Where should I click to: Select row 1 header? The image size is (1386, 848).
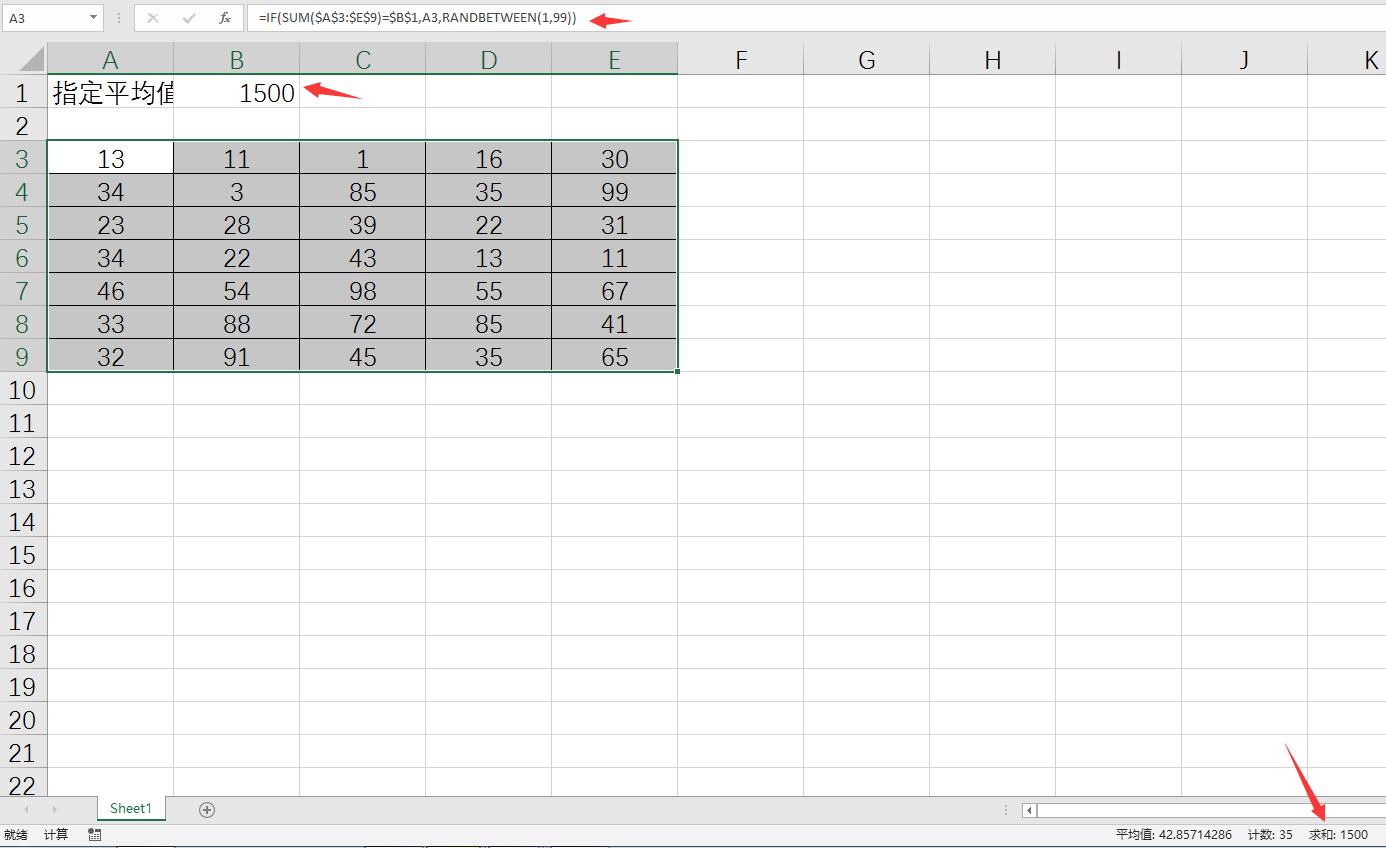click(x=23, y=92)
